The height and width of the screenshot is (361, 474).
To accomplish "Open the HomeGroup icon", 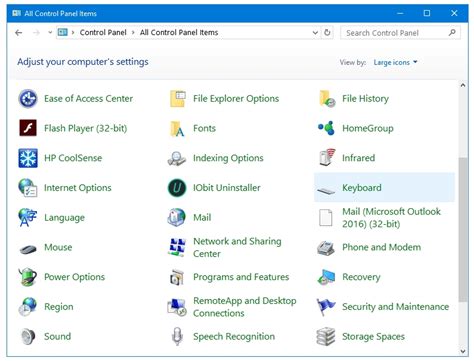I will [x=326, y=128].
